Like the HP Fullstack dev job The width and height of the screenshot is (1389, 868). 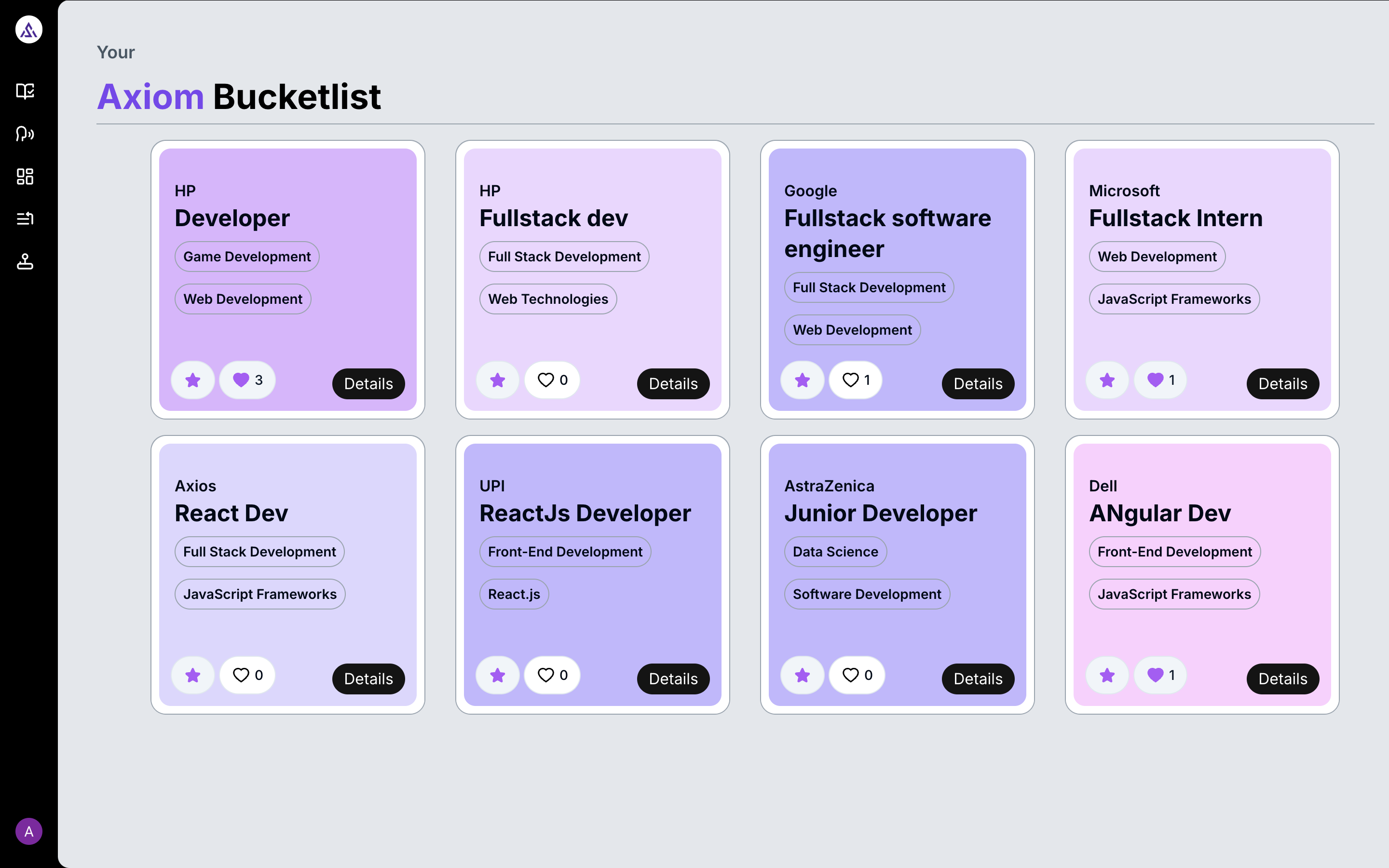point(552,380)
